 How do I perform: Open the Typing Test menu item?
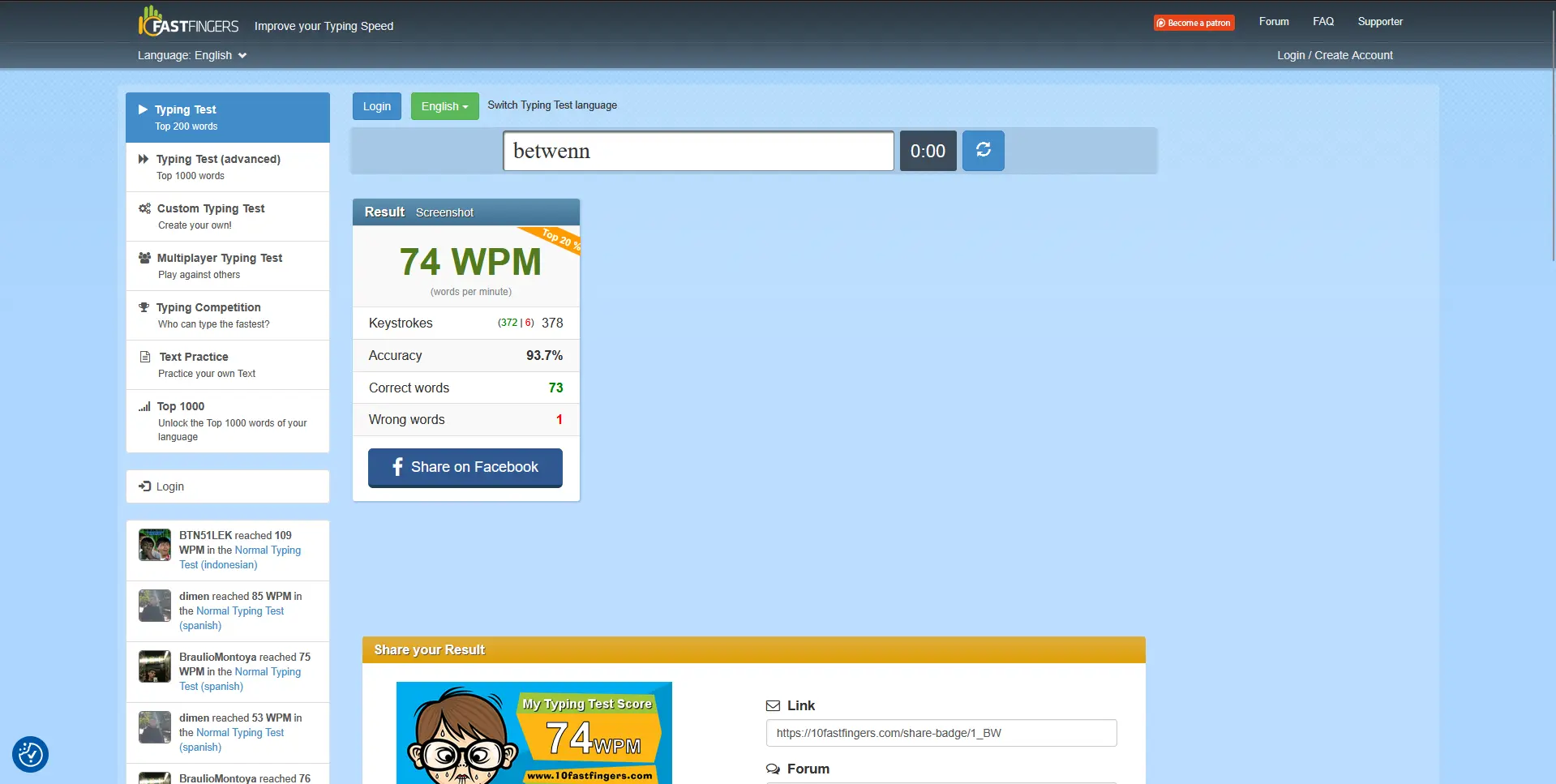(228, 118)
